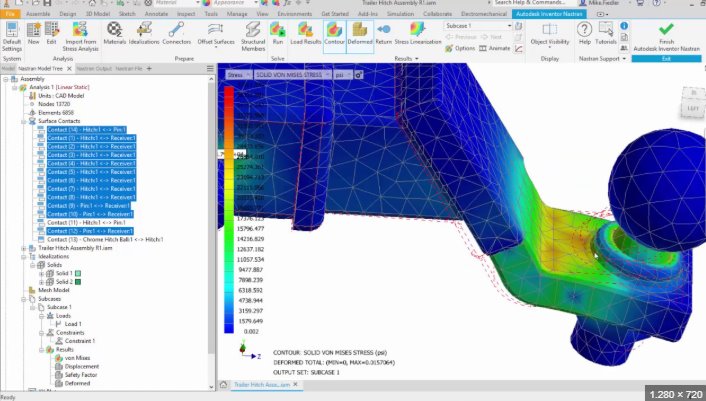Open contour settings gear icon

point(358,75)
